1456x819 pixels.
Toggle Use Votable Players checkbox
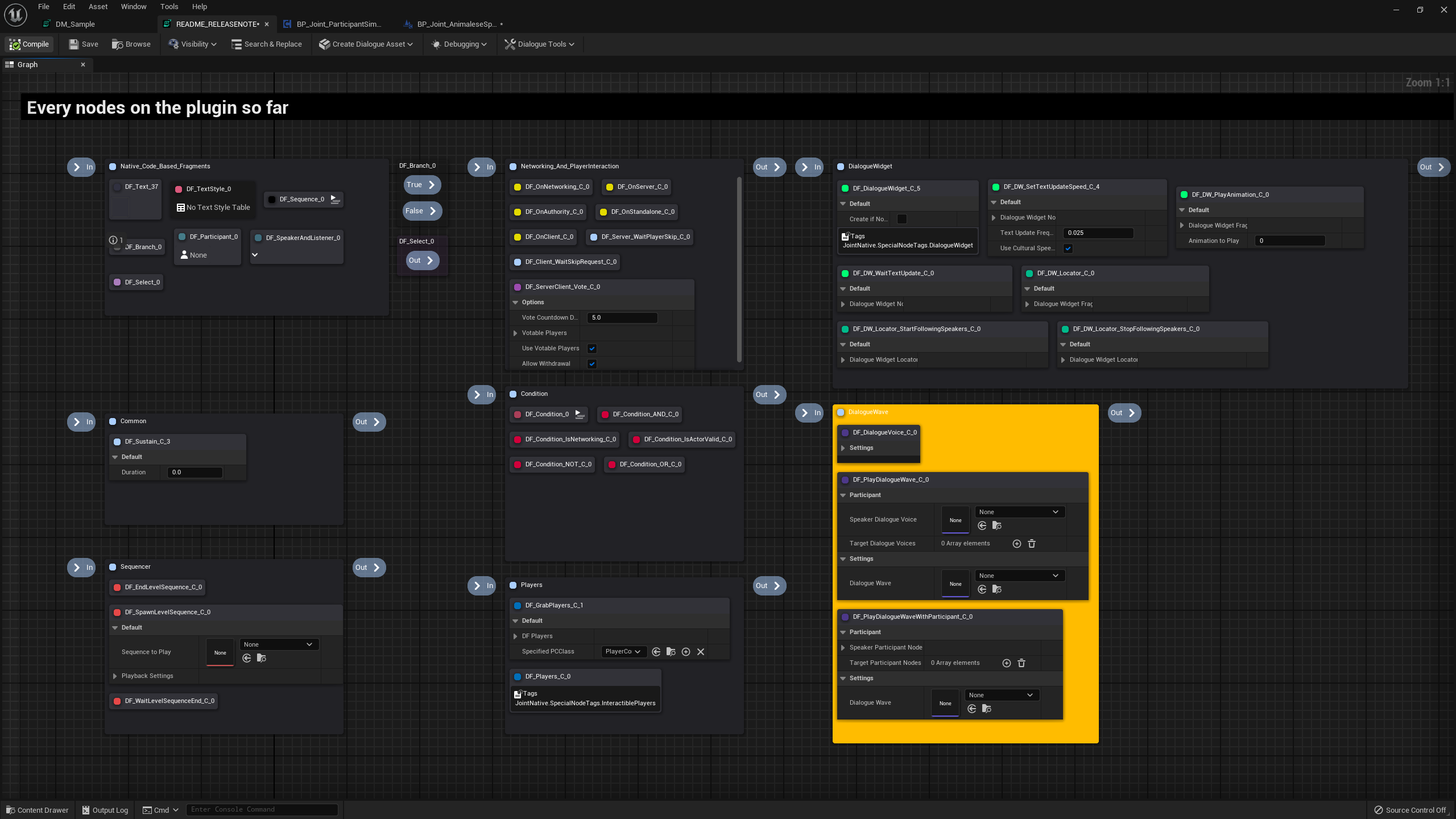tap(592, 349)
